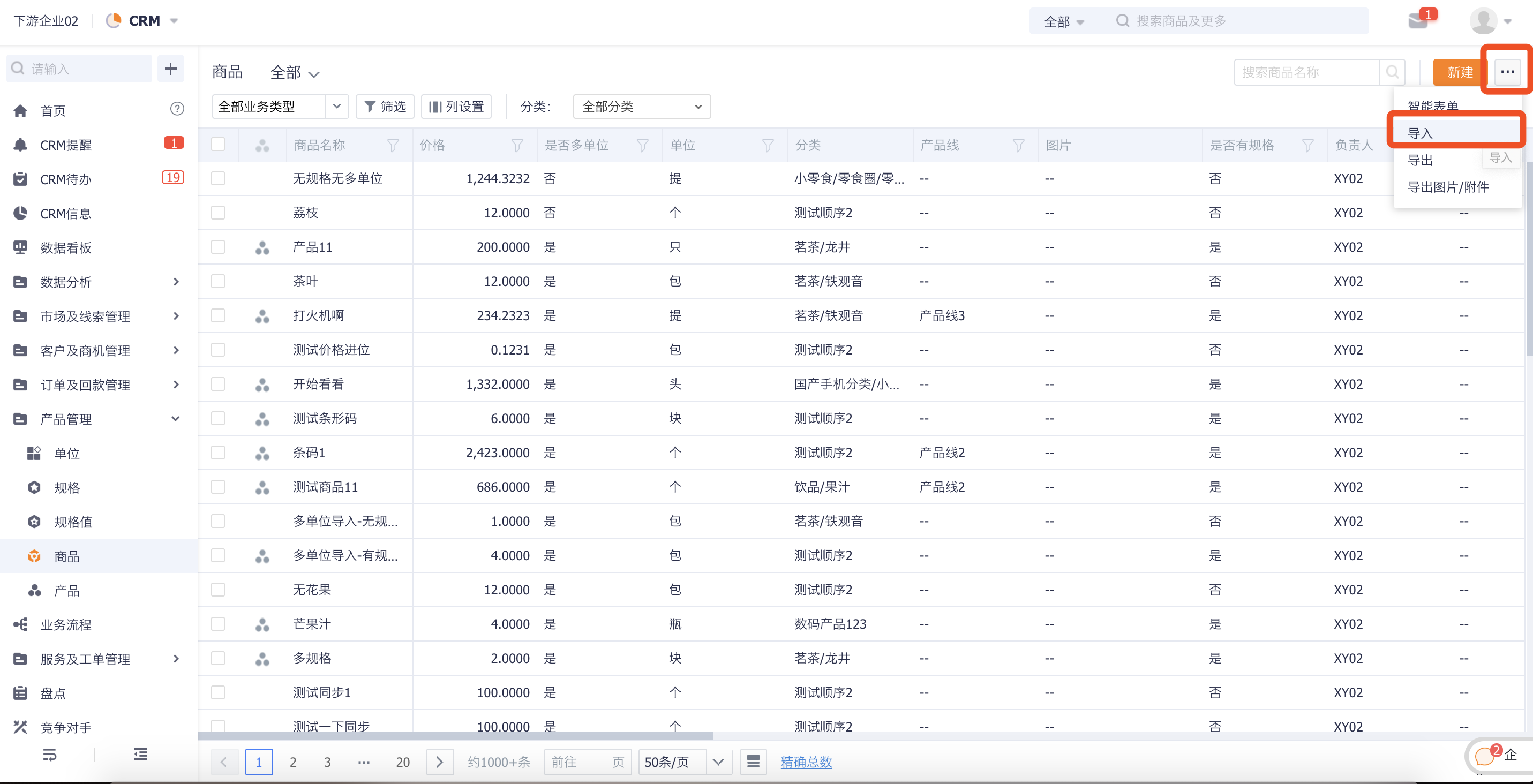Viewport: 1533px width, 784px height.
Task: Open the 50条/页 page size dropdown
Action: [685, 762]
